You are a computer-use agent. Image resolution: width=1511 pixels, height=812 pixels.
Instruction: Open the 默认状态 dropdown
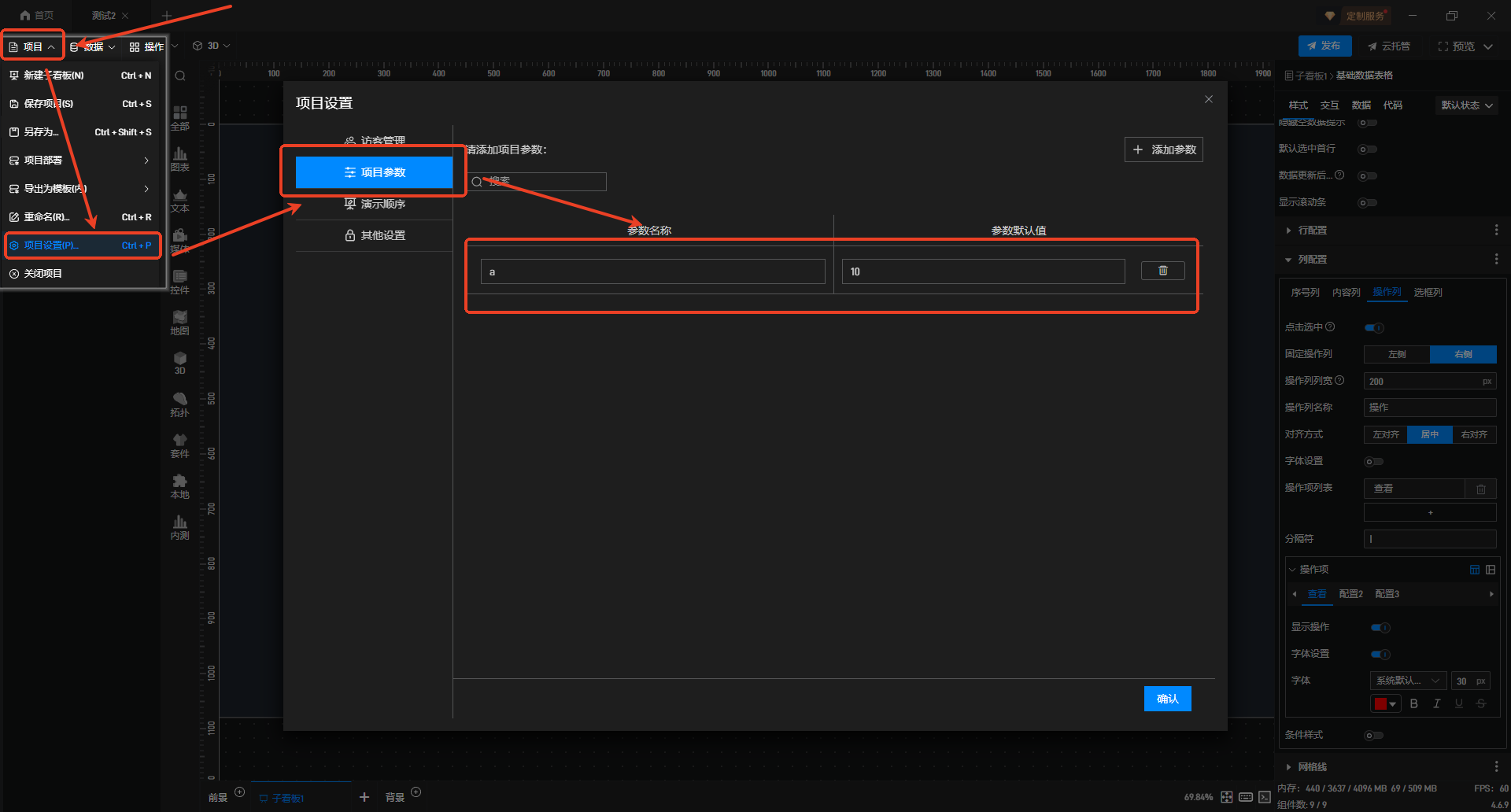click(1466, 105)
